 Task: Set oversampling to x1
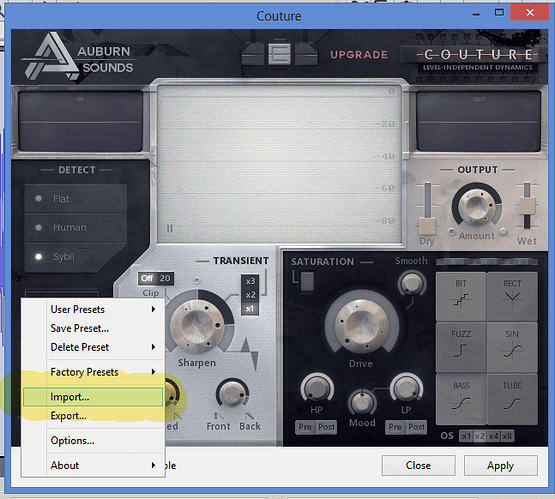(466, 436)
